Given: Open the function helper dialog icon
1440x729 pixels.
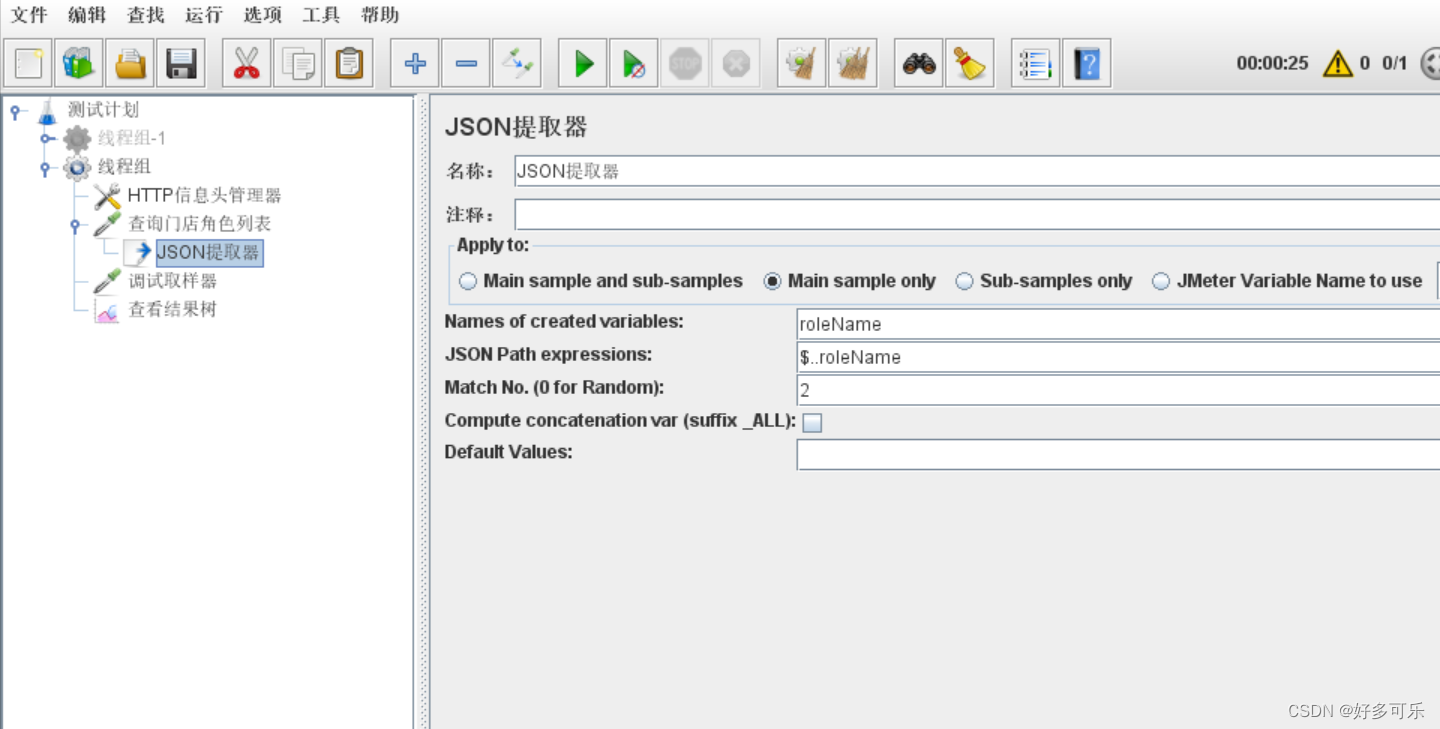Looking at the screenshot, I should [x=1036, y=64].
